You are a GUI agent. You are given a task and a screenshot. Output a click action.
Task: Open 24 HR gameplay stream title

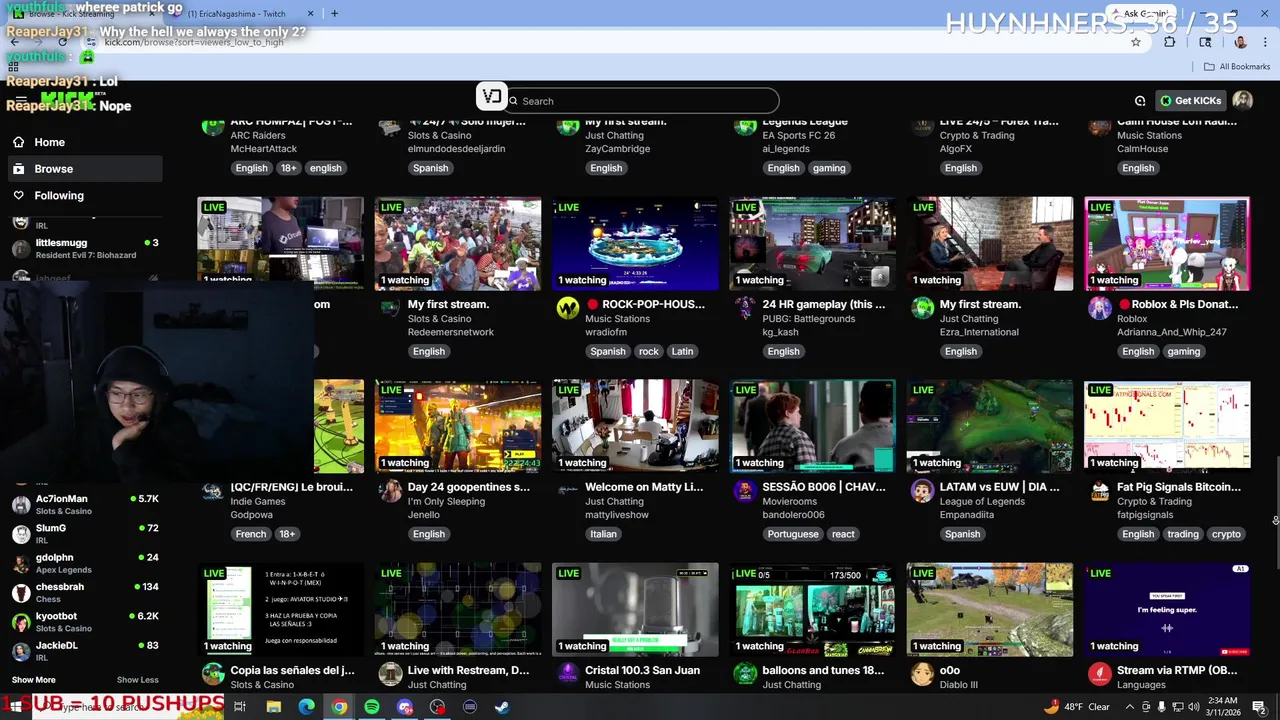tap(824, 304)
